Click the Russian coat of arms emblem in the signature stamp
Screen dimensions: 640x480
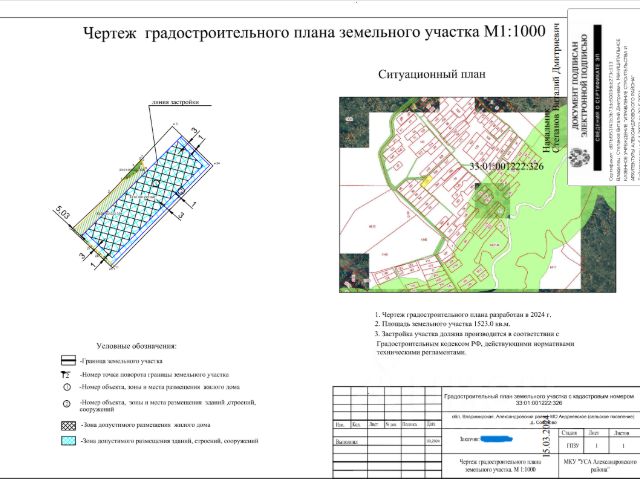pyautogui.click(x=580, y=158)
